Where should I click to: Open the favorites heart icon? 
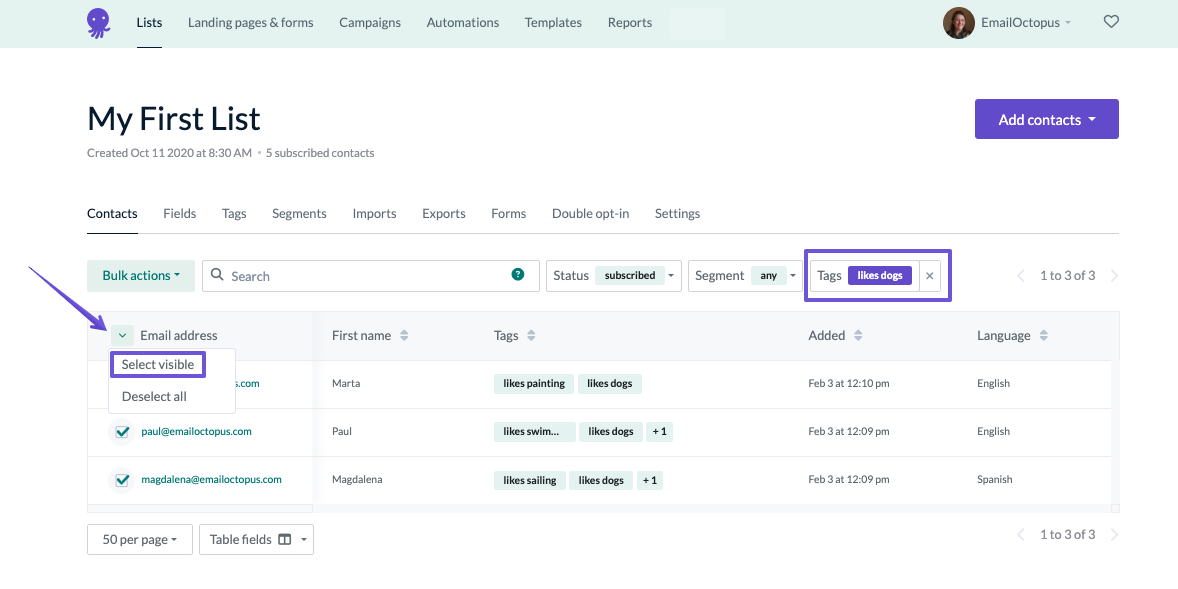[1111, 21]
